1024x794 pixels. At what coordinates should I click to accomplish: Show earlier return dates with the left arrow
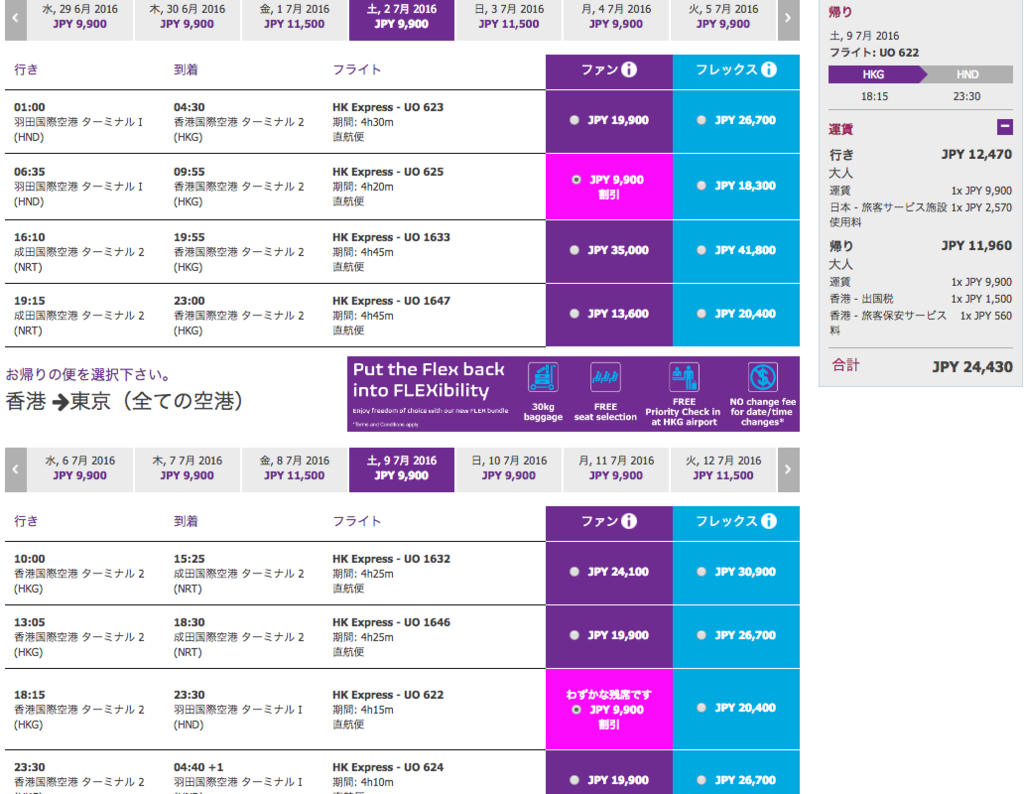(16, 469)
